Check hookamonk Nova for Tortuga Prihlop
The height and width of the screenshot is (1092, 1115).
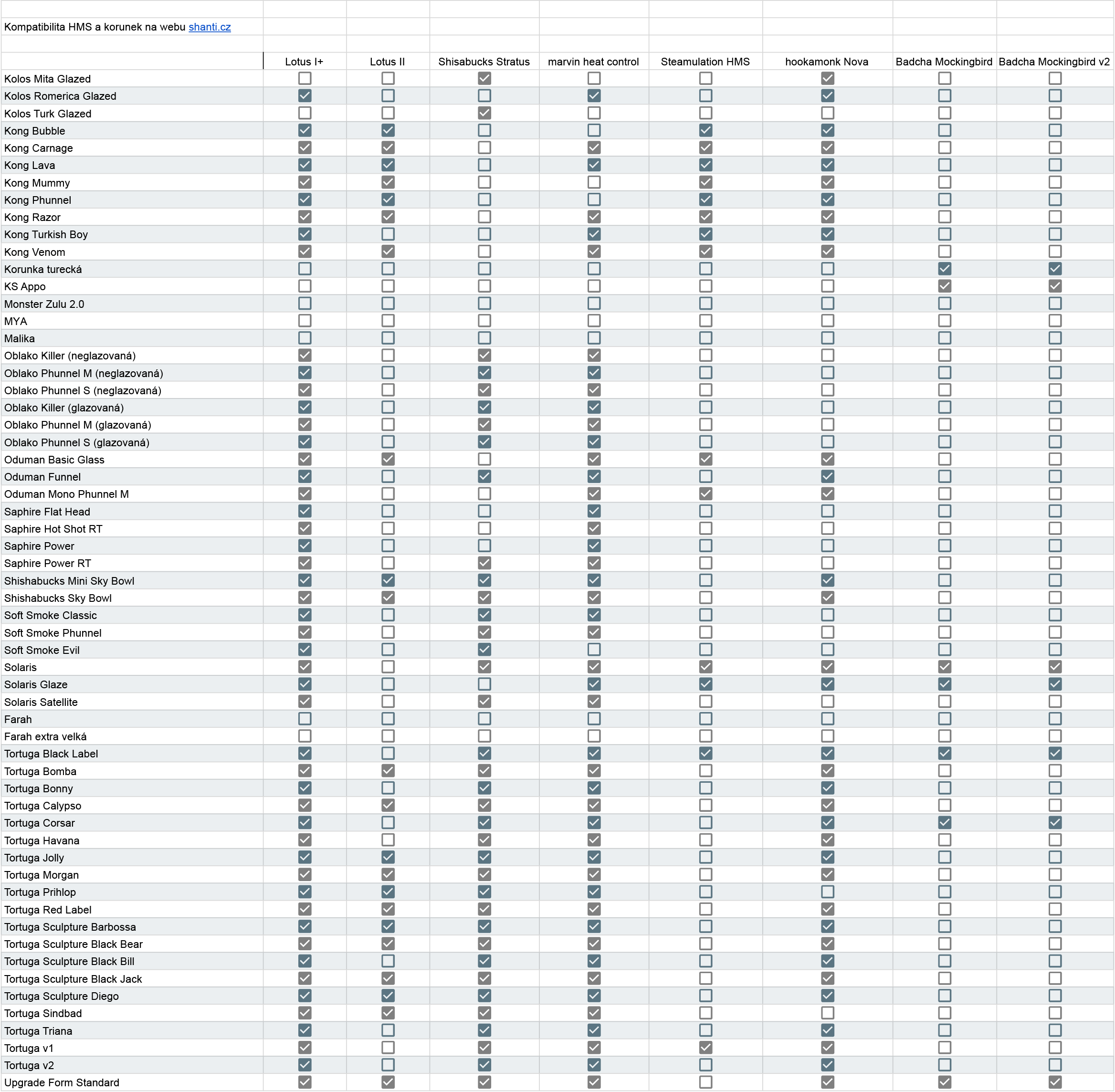tap(827, 891)
